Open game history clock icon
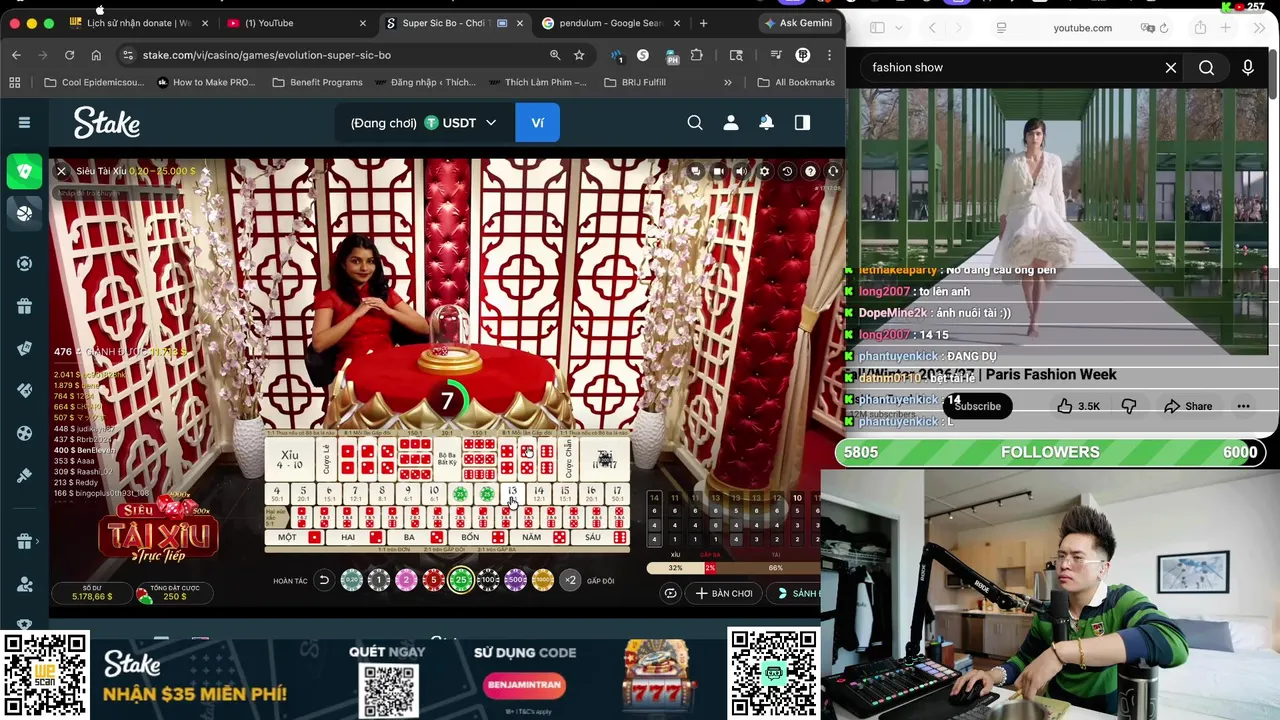This screenshot has width=1280, height=720. pos(787,171)
